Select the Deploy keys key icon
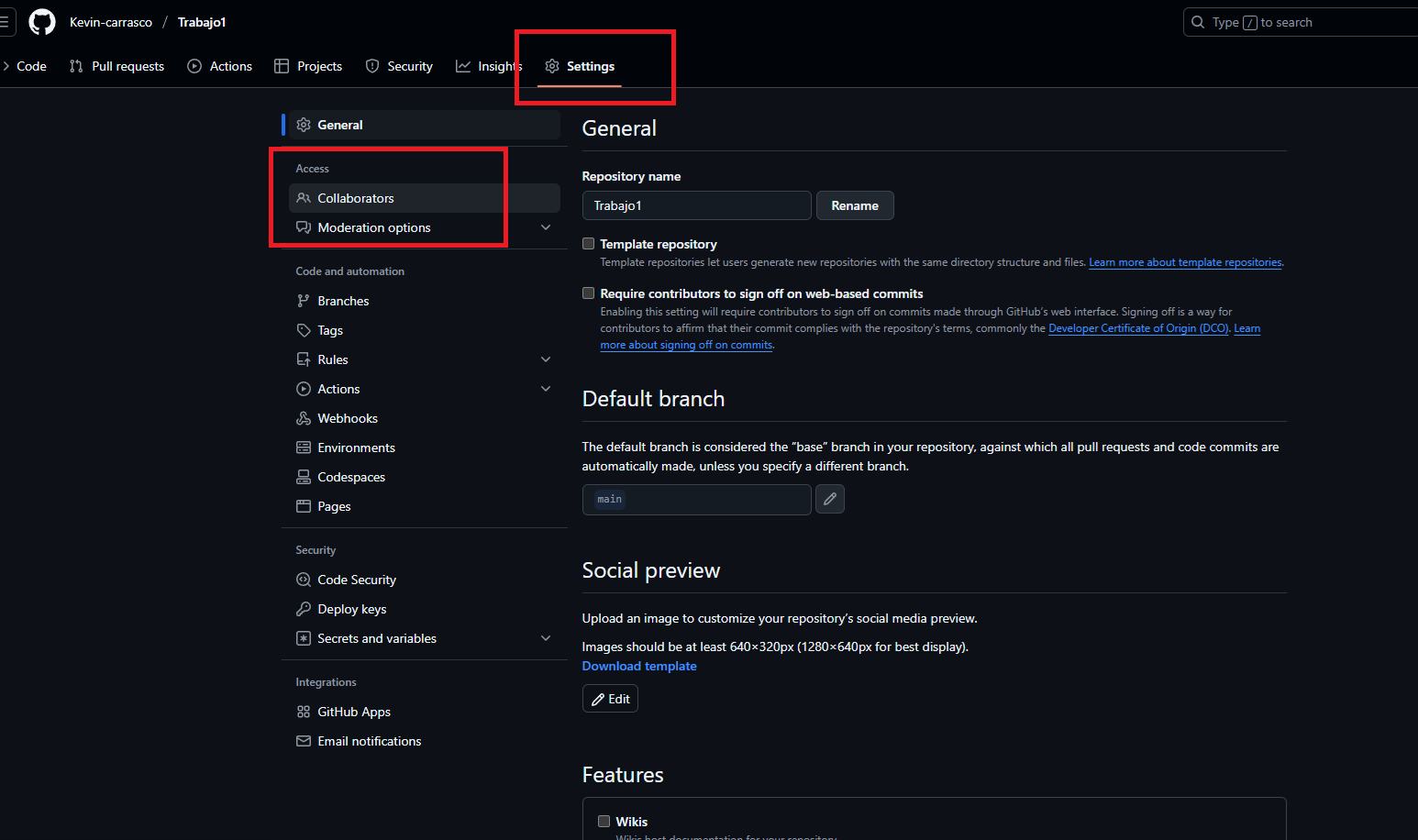Image resolution: width=1418 pixels, height=840 pixels. [x=304, y=609]
